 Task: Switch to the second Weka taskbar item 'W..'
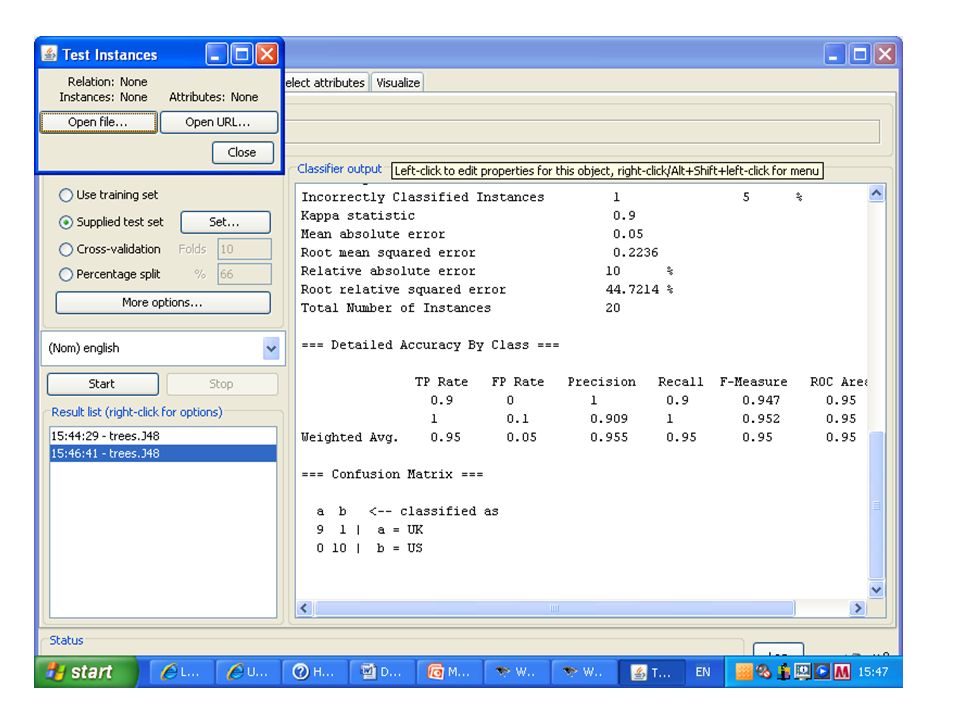click(583, 672)
